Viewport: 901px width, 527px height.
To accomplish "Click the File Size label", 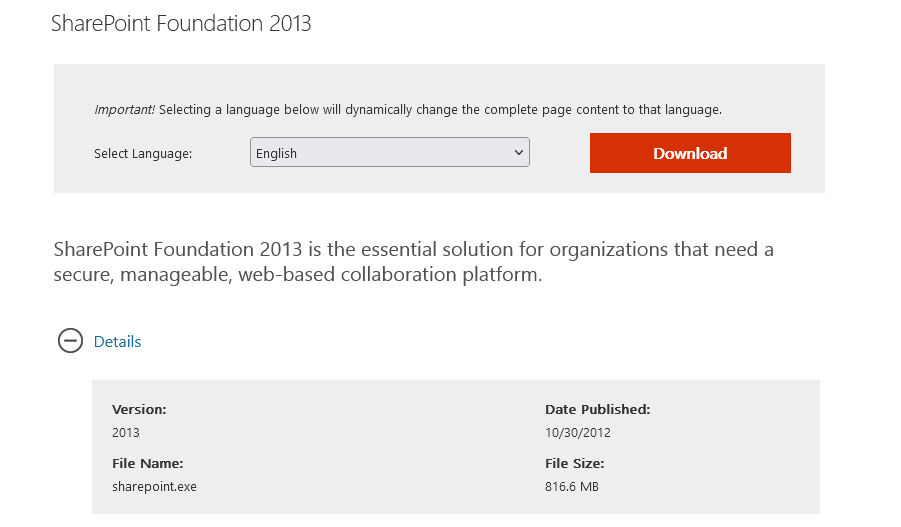I will (x=574, y=463).
